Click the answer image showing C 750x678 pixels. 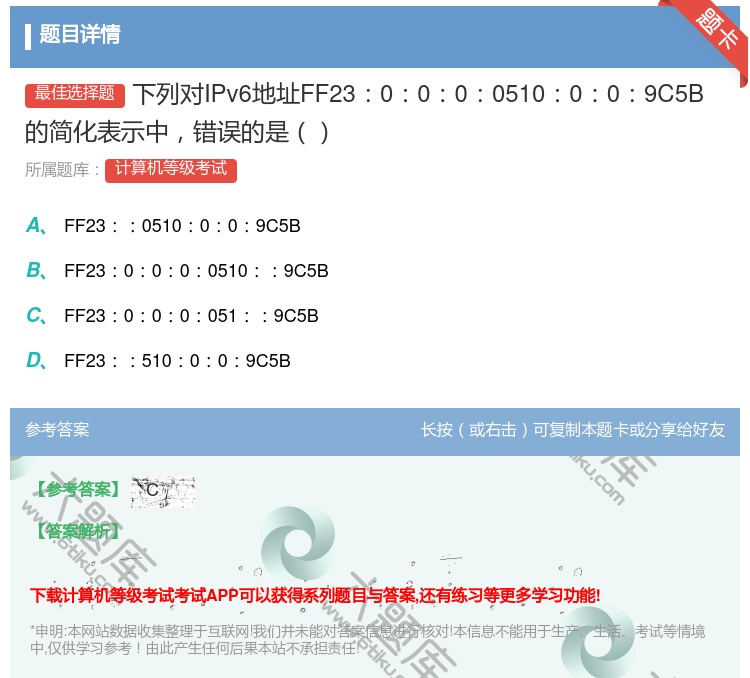tap(163, 492)
